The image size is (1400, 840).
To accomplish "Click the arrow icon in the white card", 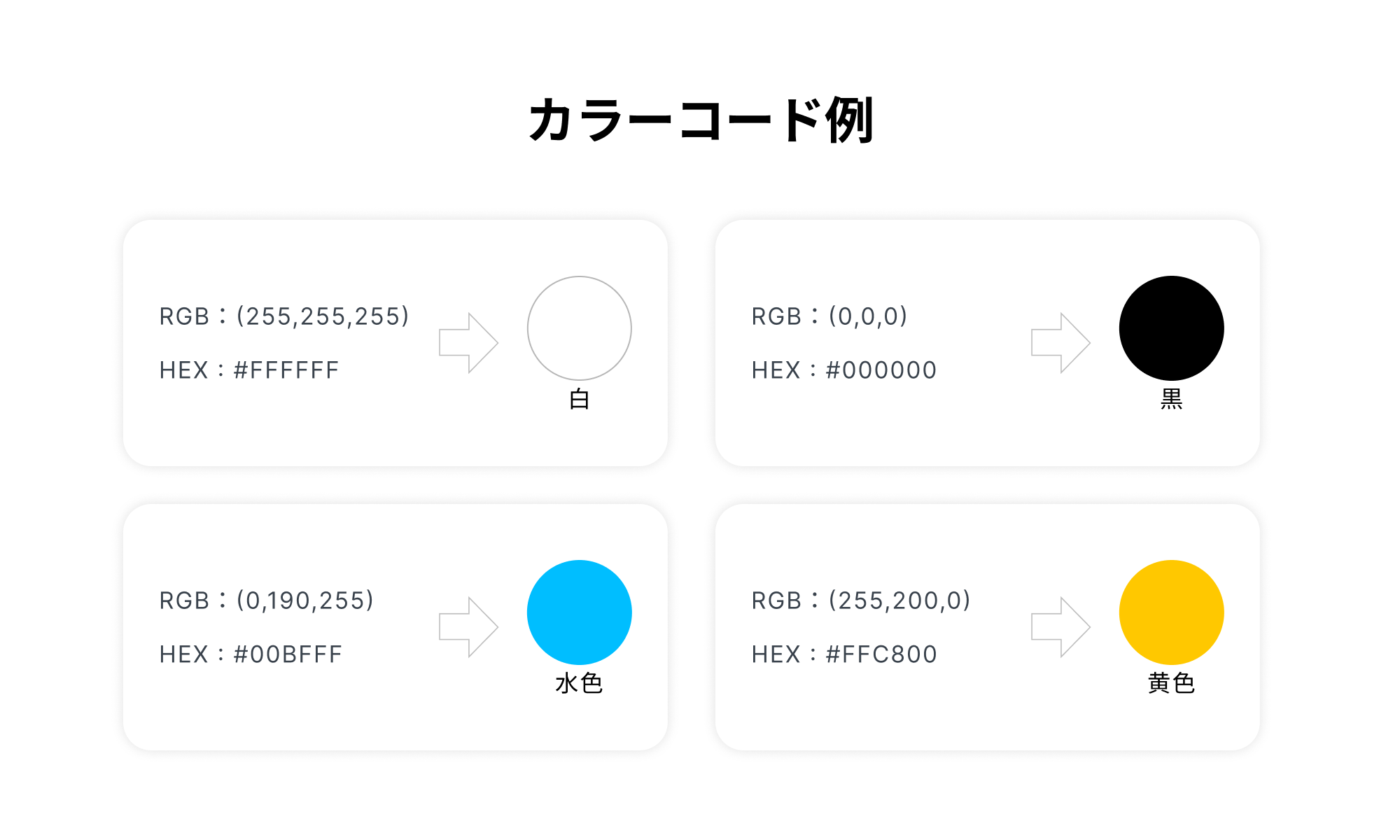I will click(468, 343).
